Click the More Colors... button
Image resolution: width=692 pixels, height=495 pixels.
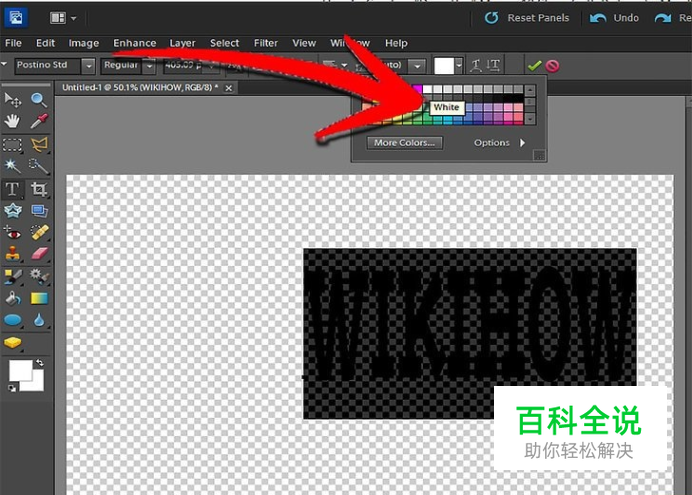[x=404, y=142]
